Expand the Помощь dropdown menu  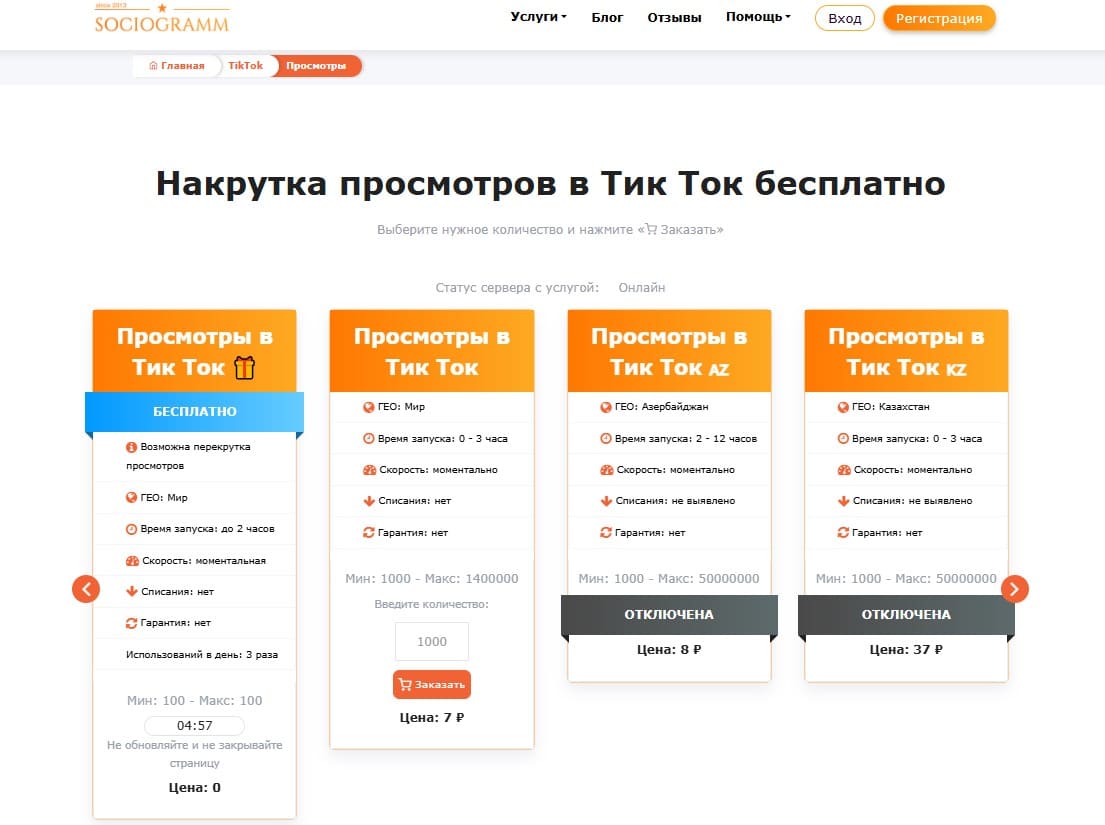[758, 17]
